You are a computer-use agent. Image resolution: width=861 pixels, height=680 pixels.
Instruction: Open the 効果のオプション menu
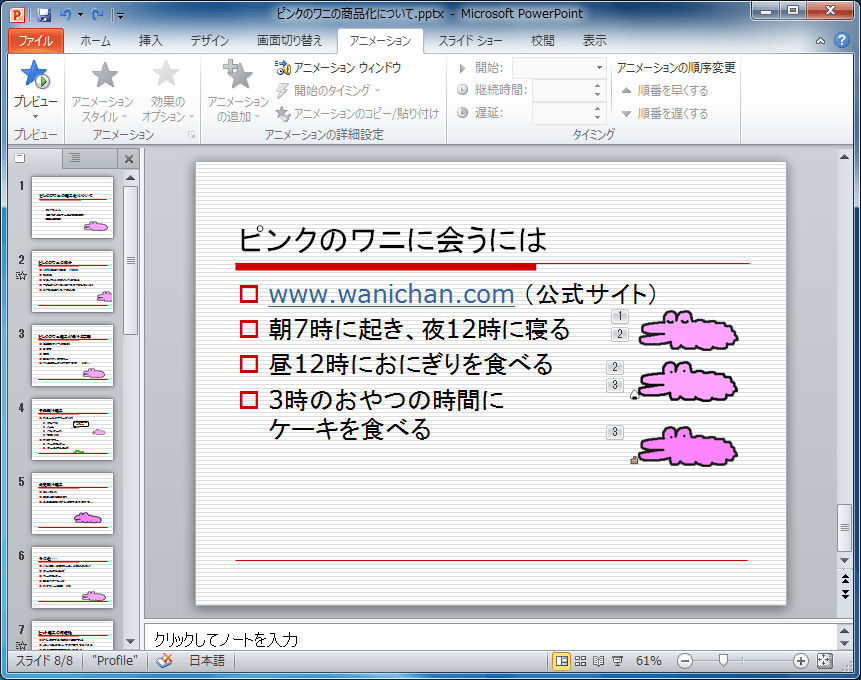tap(167, 91)
